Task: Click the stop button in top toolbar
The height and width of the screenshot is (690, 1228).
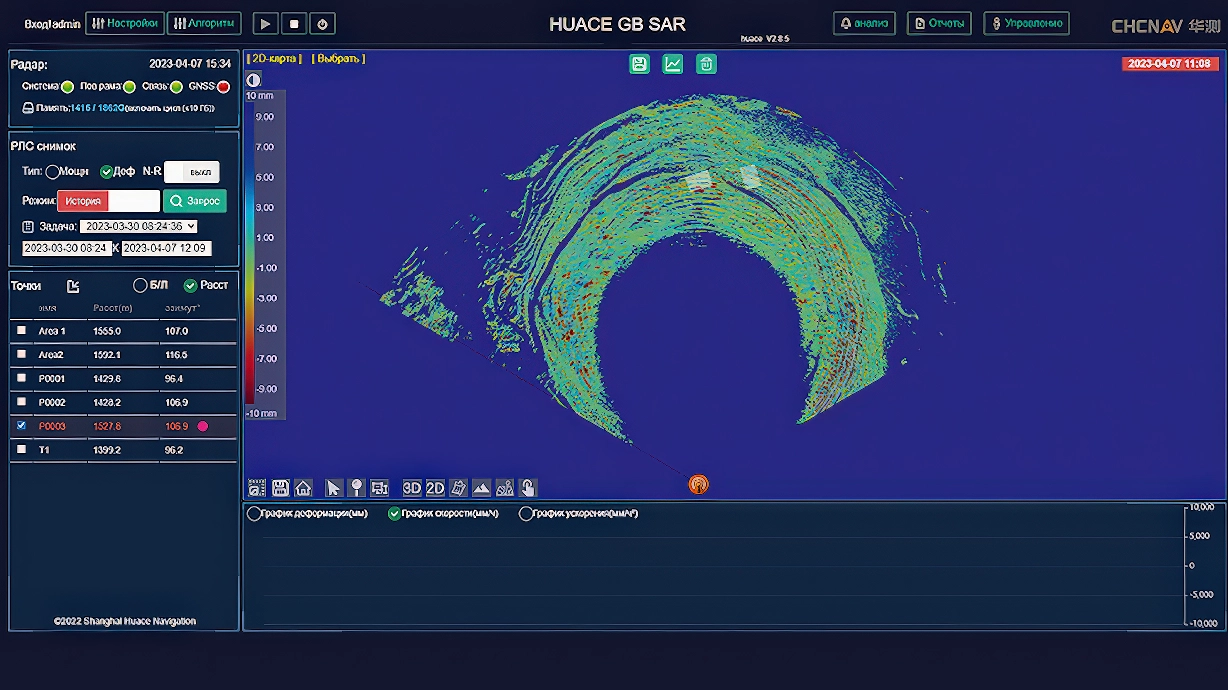Action: [294, 23]
